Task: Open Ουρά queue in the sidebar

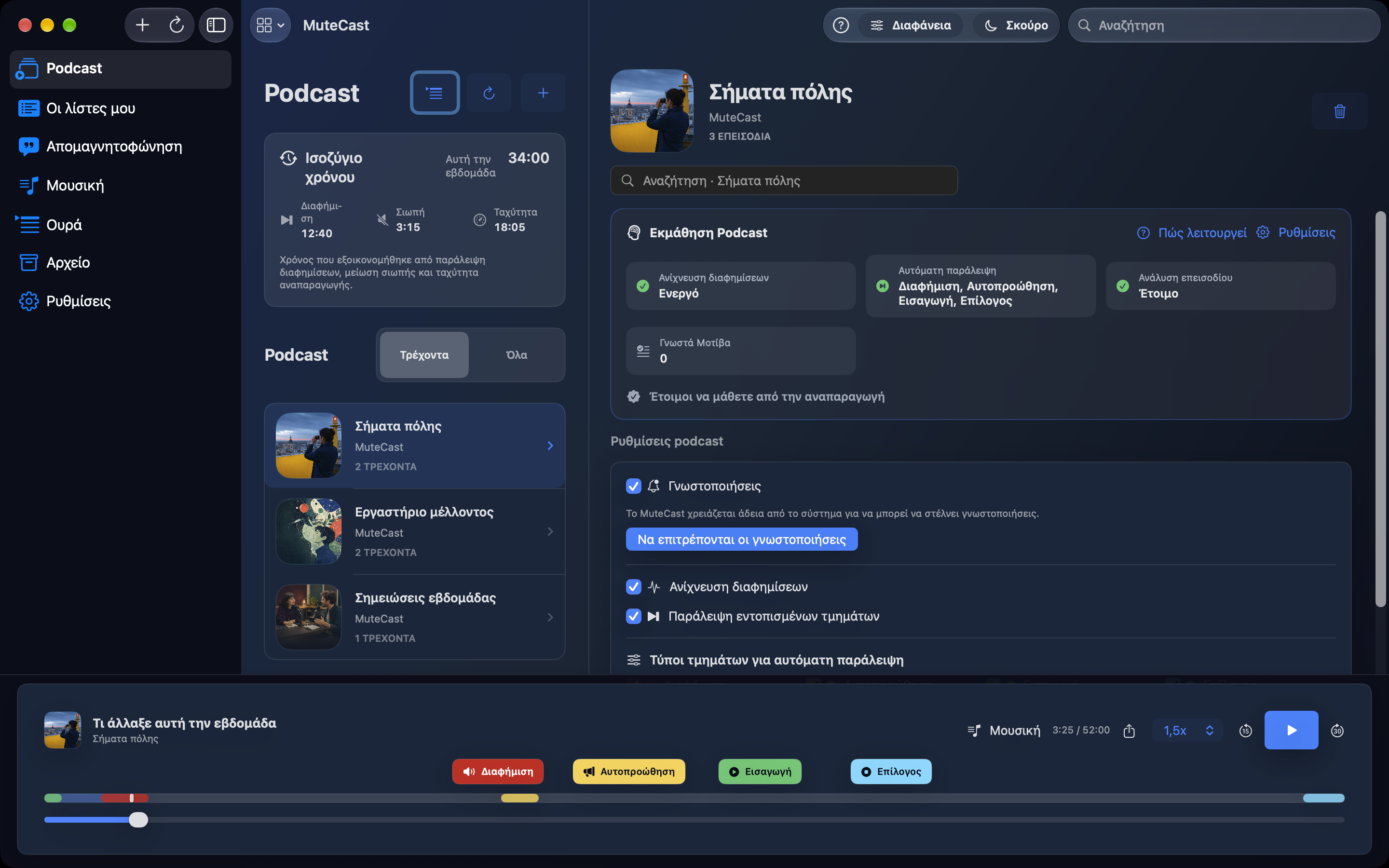Action: coord(121,224)
